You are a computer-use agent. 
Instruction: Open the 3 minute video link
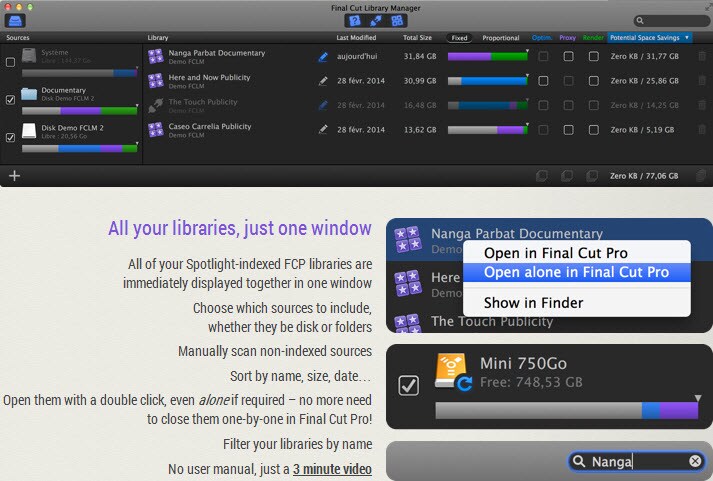click(x=332, y=469)
